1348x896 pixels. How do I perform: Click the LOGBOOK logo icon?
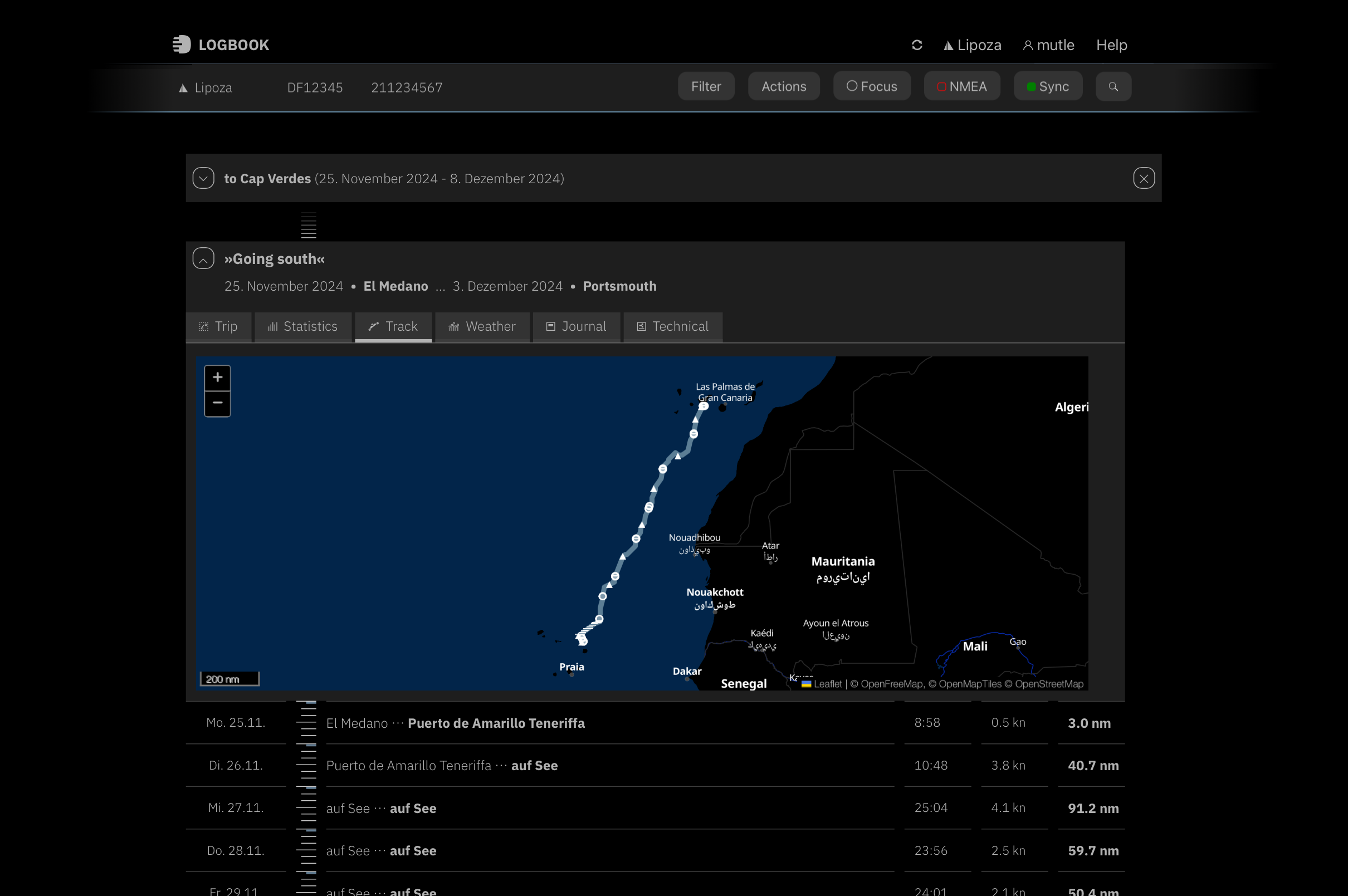click(182, 45)
